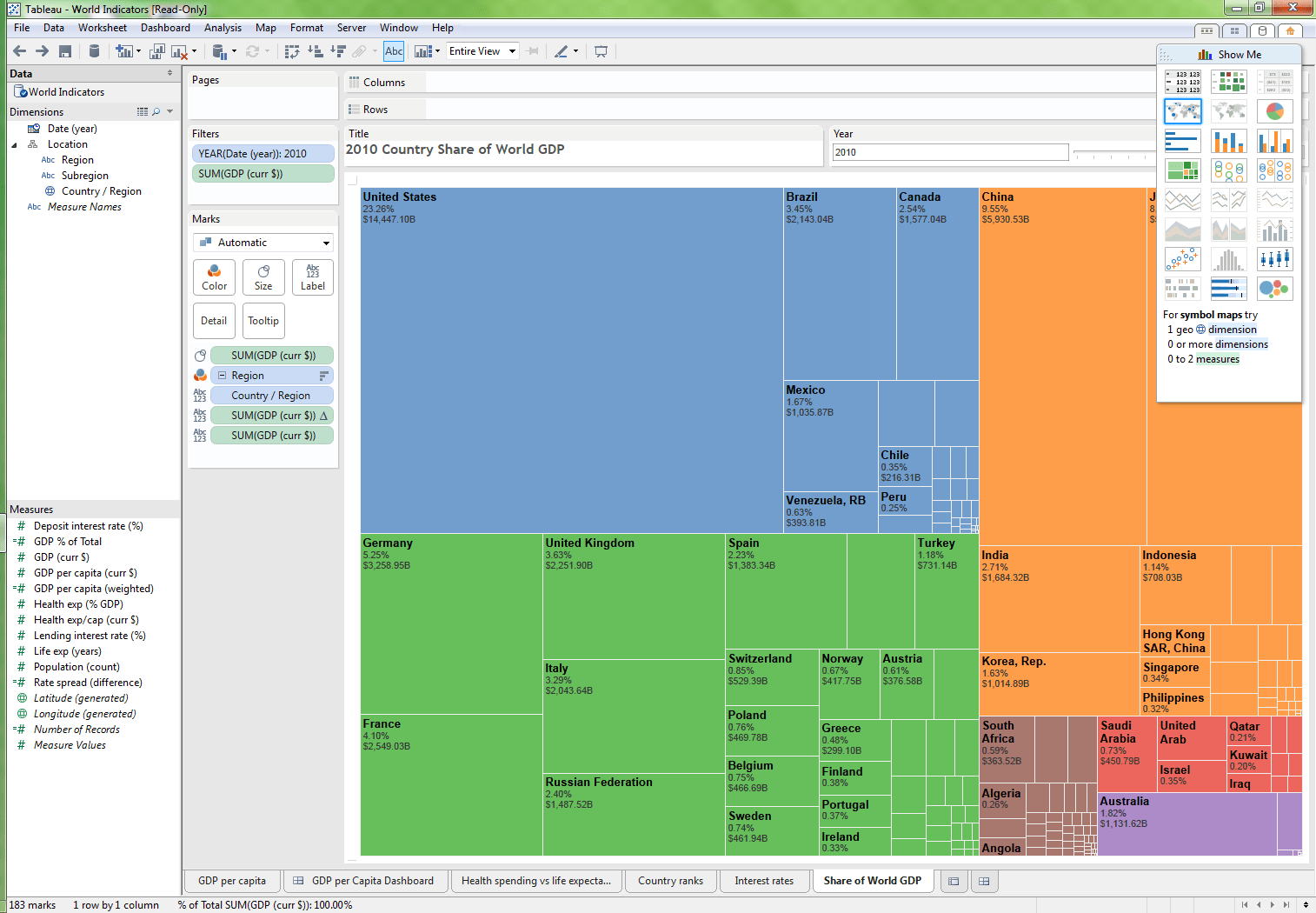Click the Color button on Marks card

point(215,277)
